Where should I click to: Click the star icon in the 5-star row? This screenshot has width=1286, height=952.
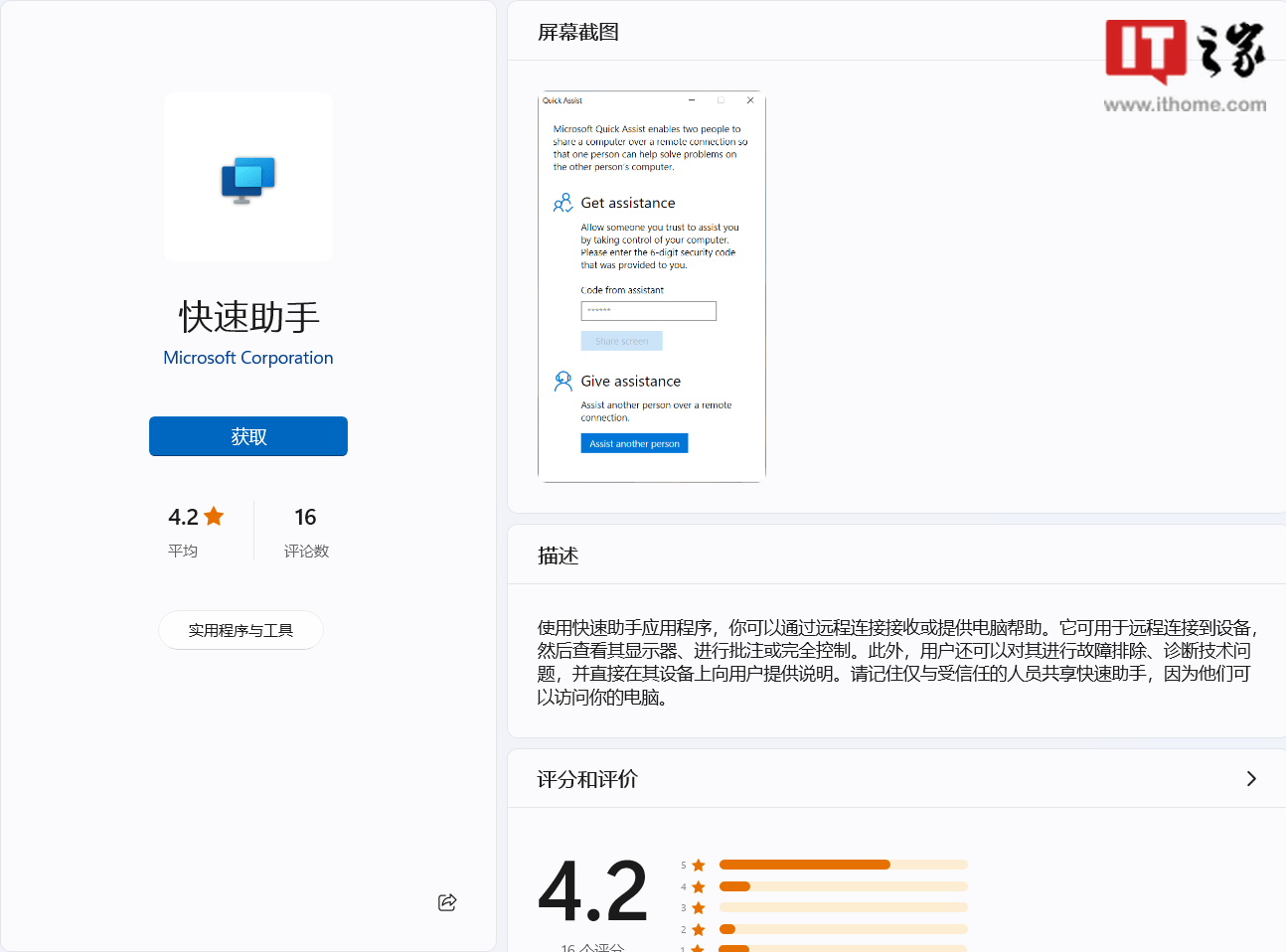tap(699, 866)
